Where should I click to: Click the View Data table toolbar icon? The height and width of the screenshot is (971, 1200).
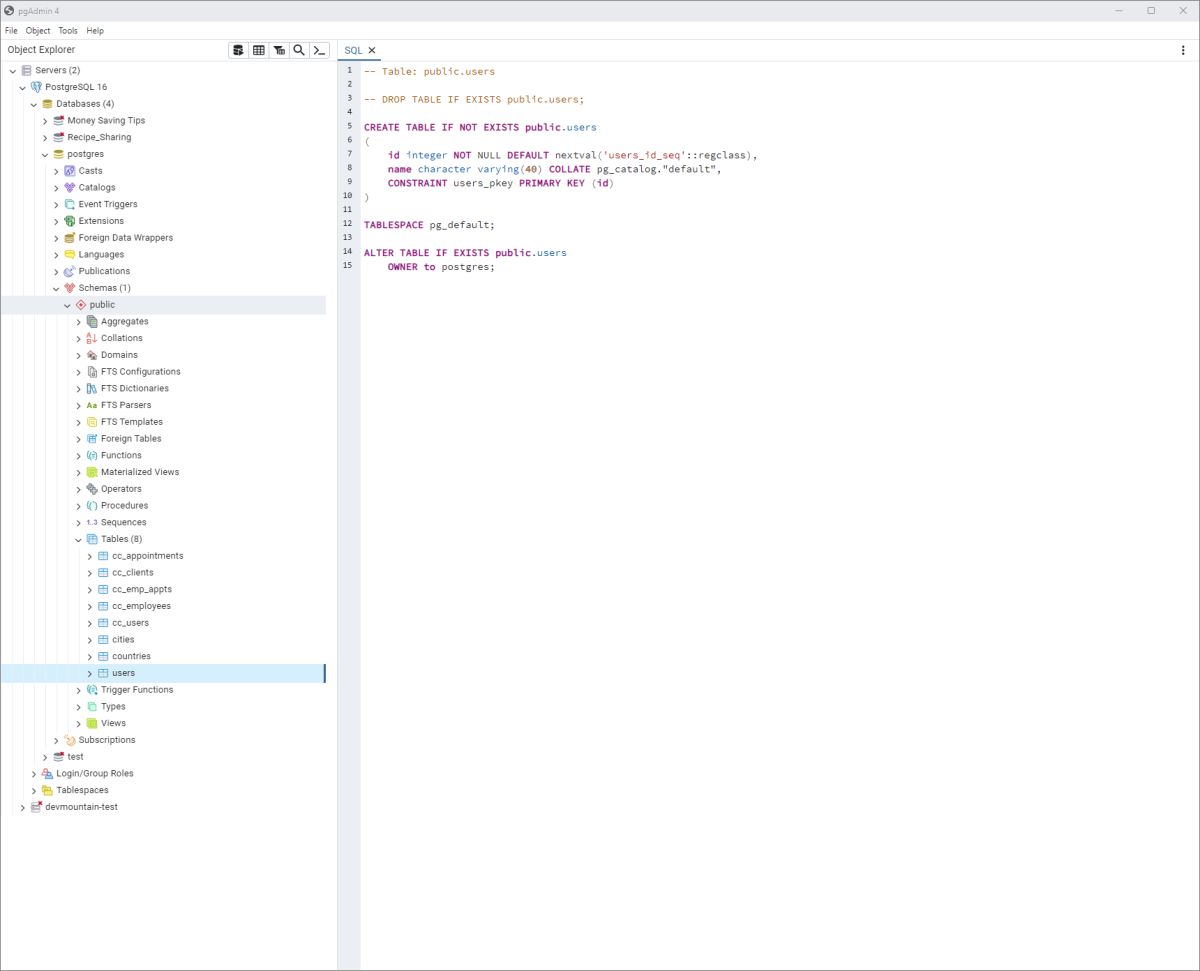259,50
